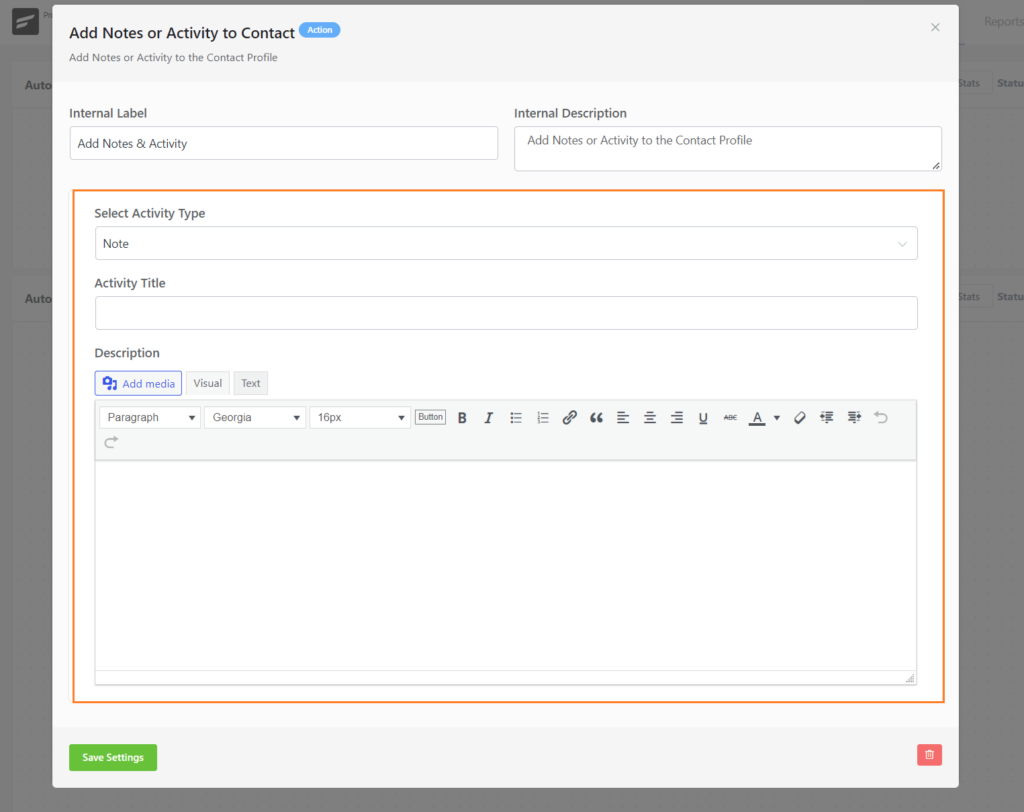Change the font using the Georgia dropdown
This screenshot has height=812, width=1024.
point(255,417)
